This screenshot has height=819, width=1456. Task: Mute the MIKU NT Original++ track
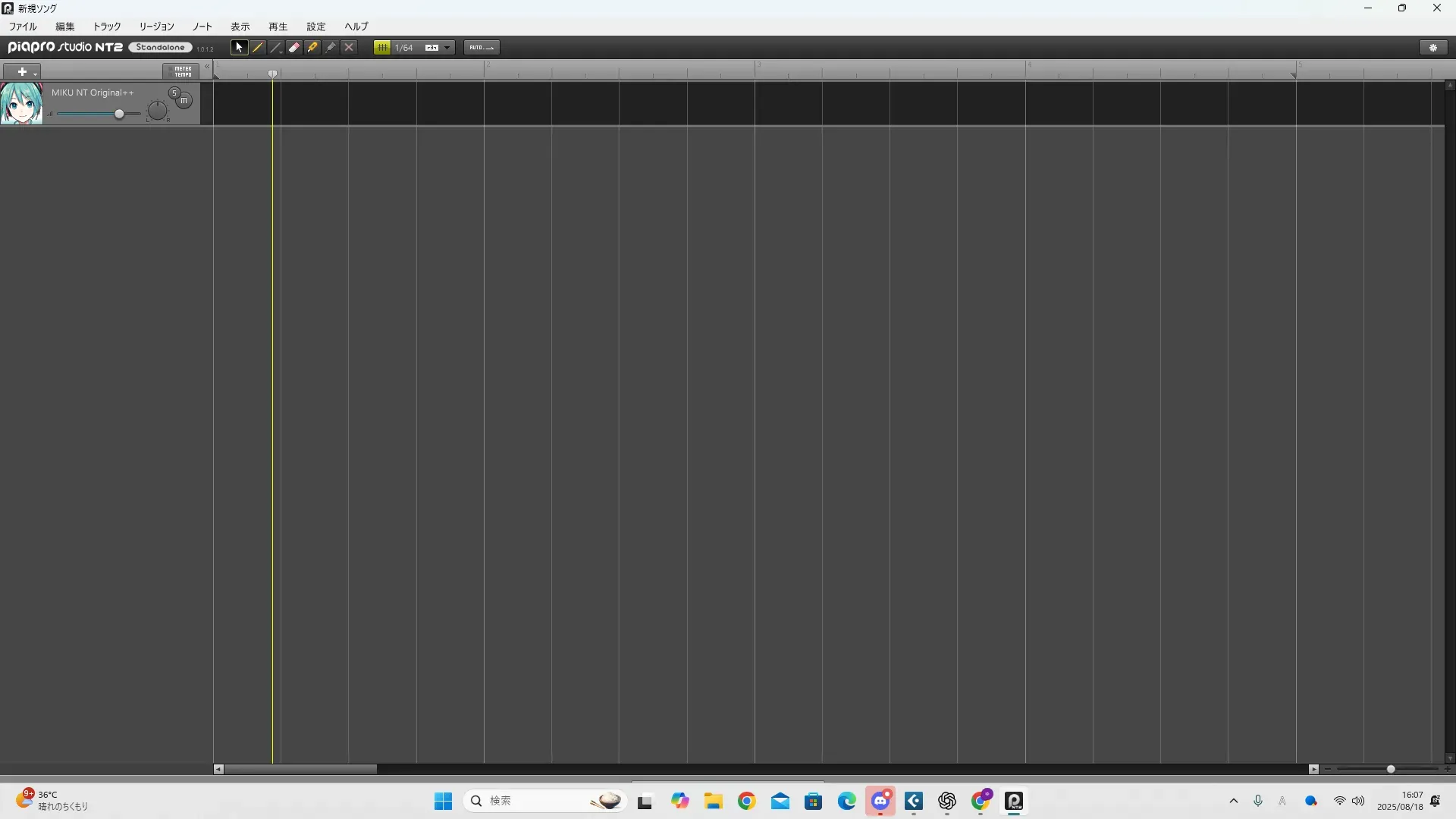tap(184, 101)
